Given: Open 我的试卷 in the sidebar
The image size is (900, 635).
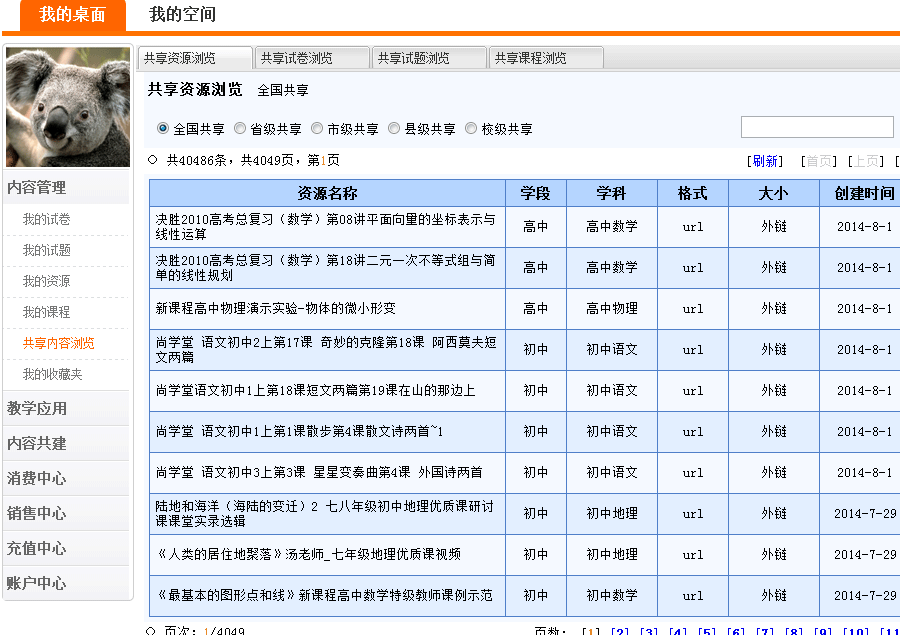Looking at the screenshot, I should [x=46, y=219].
